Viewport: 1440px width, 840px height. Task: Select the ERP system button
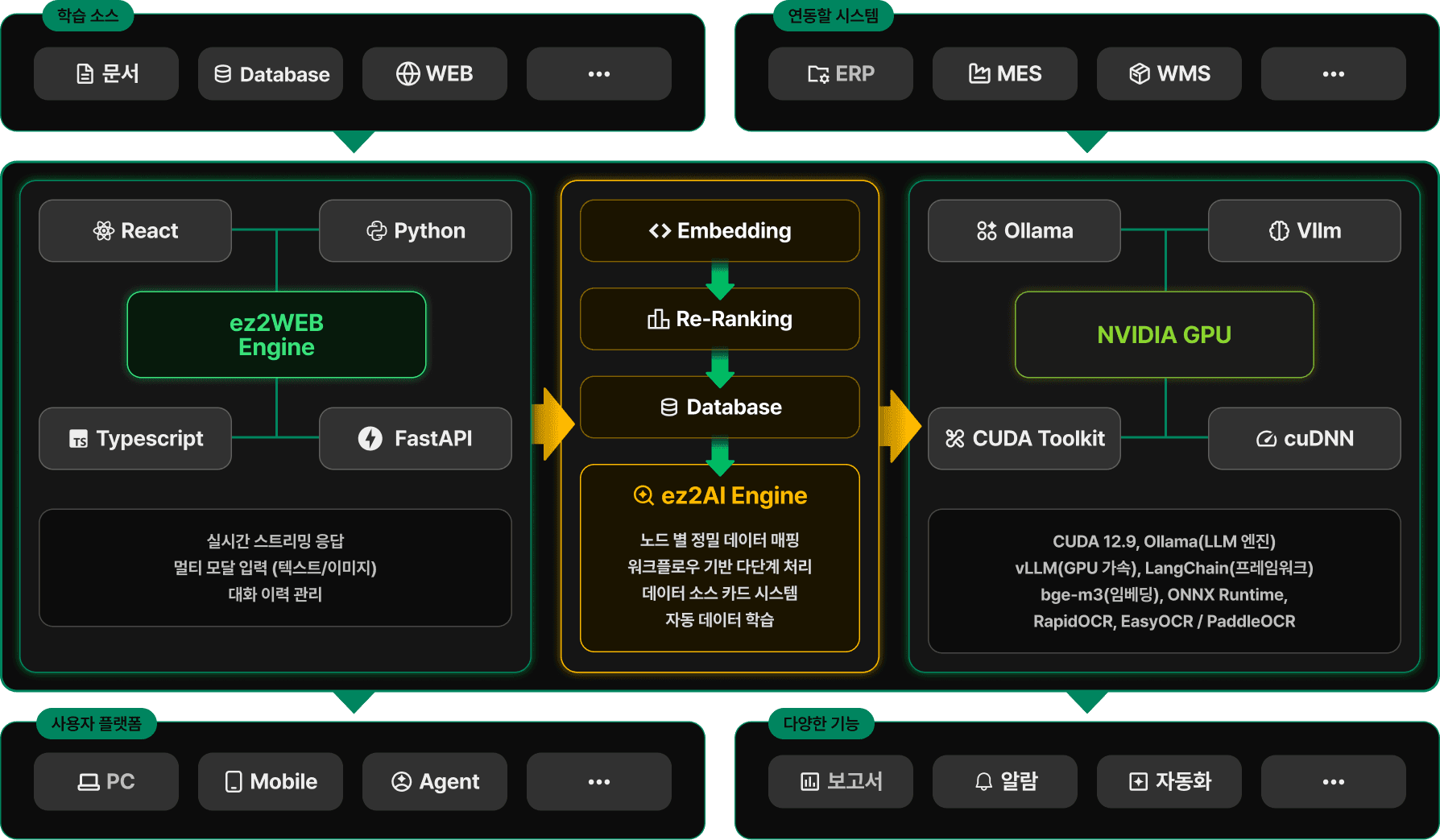(x=840, y=74)
